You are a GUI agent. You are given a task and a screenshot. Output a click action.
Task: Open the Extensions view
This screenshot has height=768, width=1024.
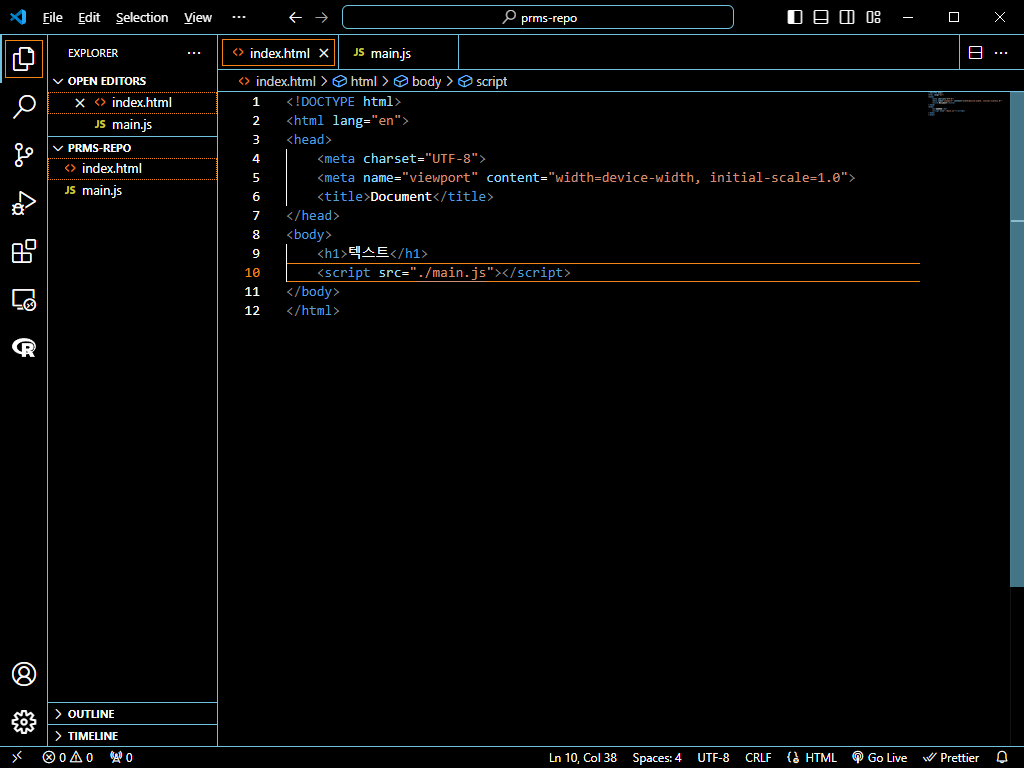click(24, 252)
